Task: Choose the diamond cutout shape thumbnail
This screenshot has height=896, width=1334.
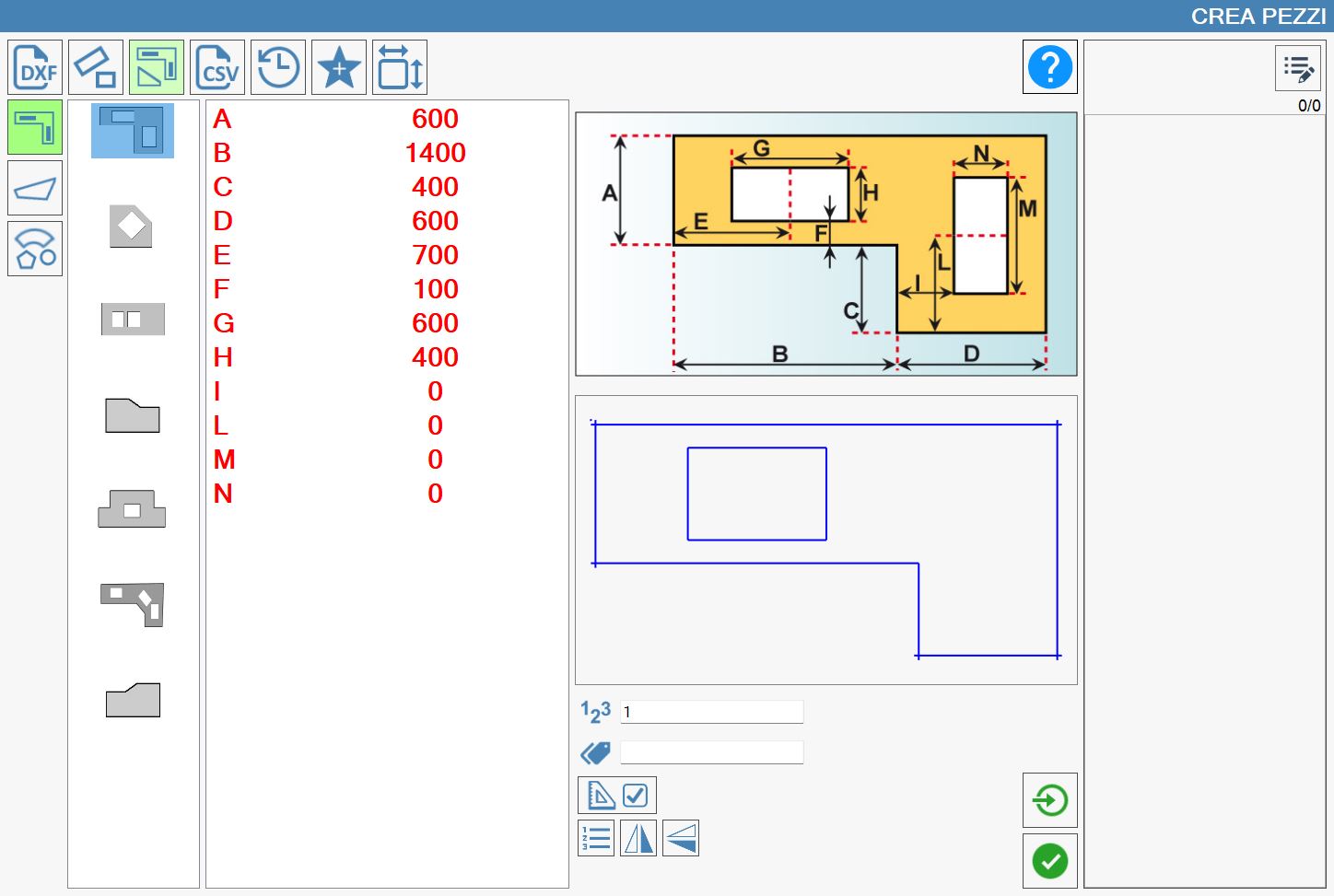Action: click(x=132, y=226)
